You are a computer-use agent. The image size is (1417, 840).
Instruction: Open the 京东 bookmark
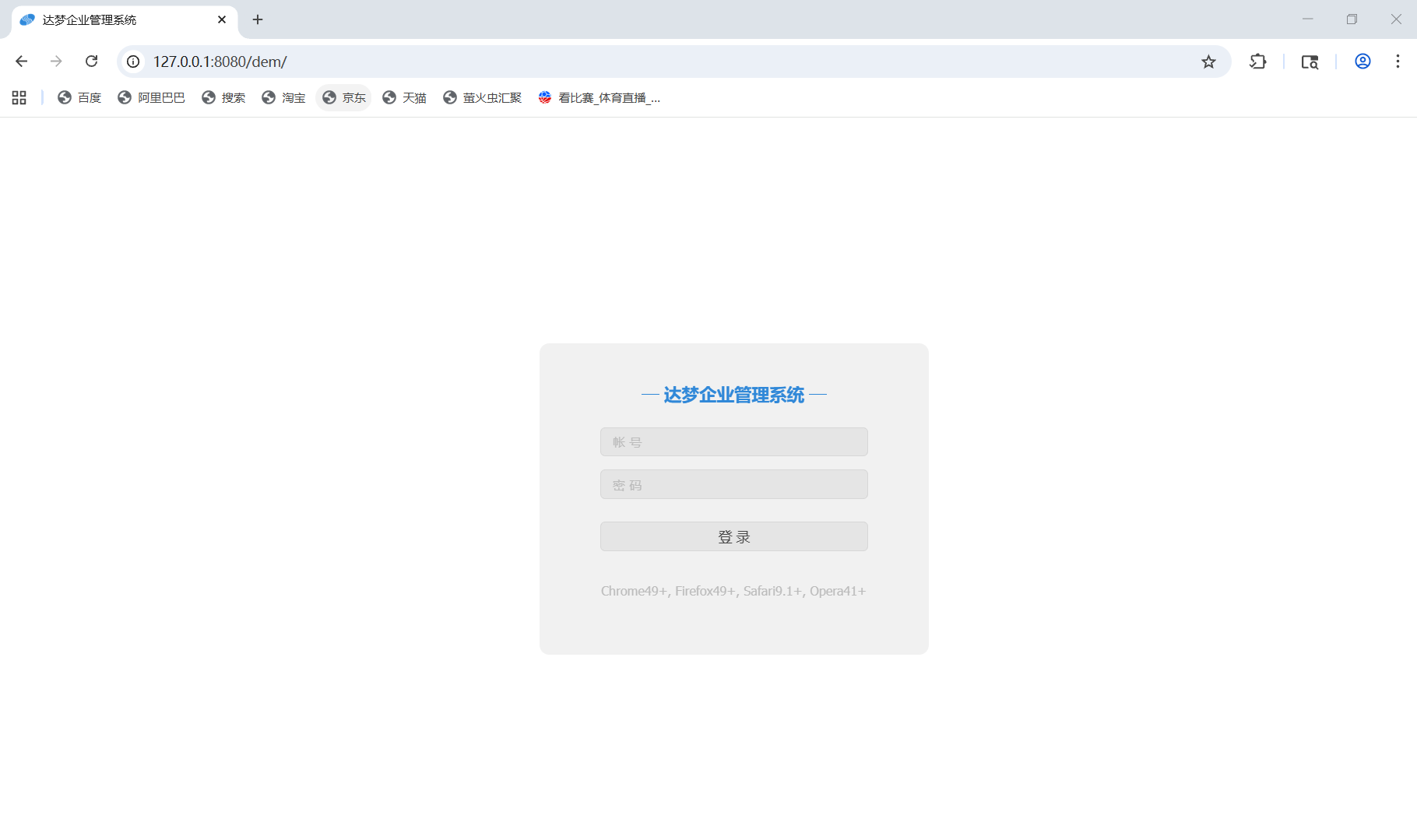click(x=344, y=97)
